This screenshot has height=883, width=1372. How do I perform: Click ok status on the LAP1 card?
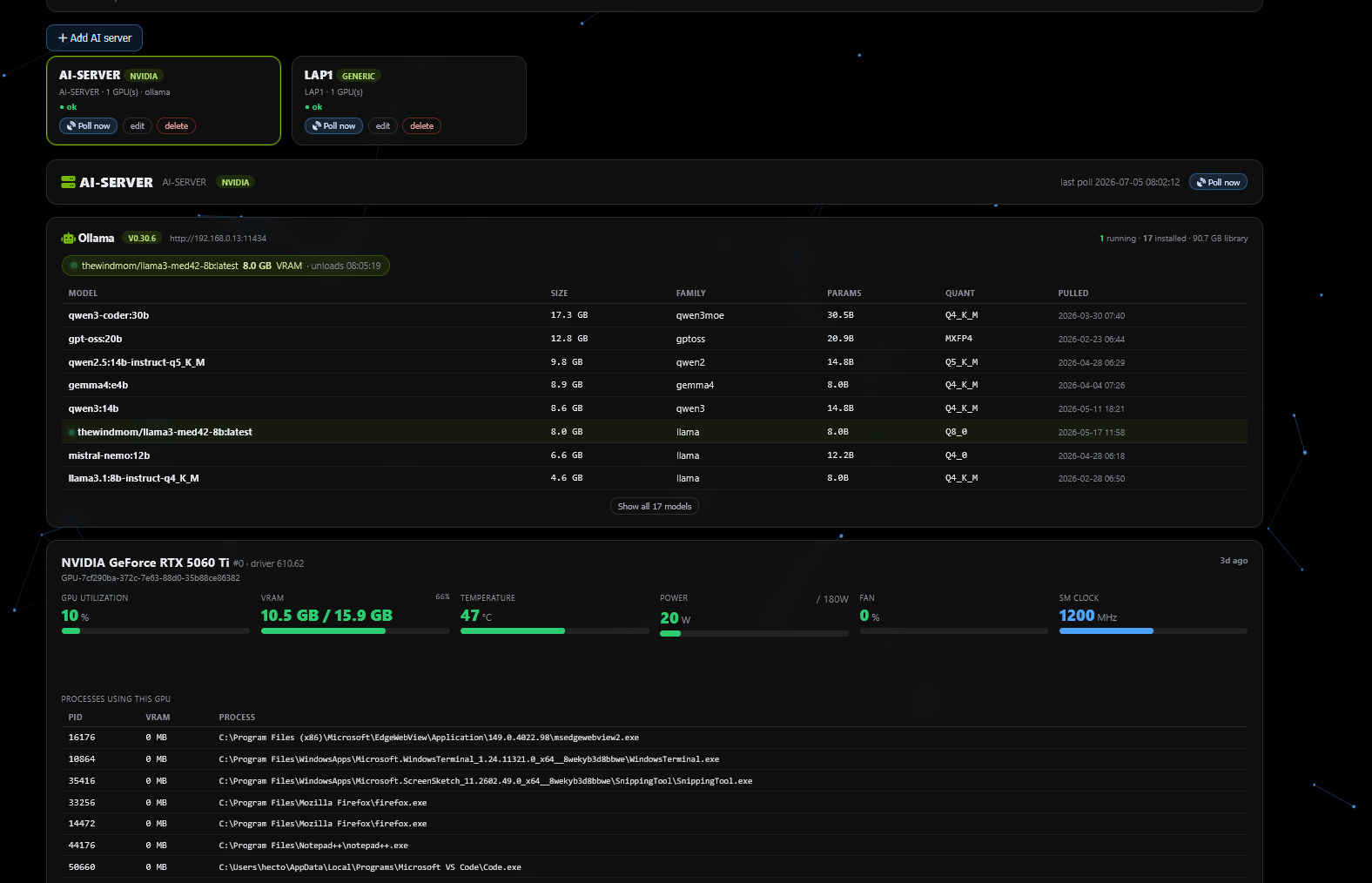click(x=313, y=107)
